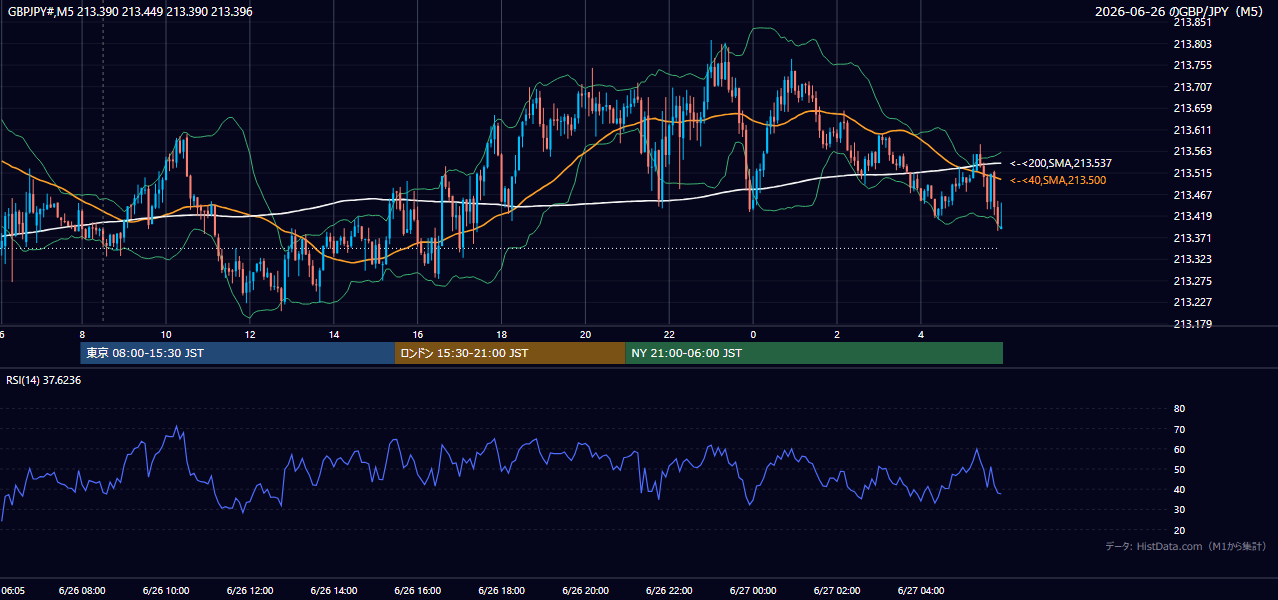The height and width of the screenshot is (600, 1278).
Task: Click the RSI 40 level label
Action: (1179, 490)
